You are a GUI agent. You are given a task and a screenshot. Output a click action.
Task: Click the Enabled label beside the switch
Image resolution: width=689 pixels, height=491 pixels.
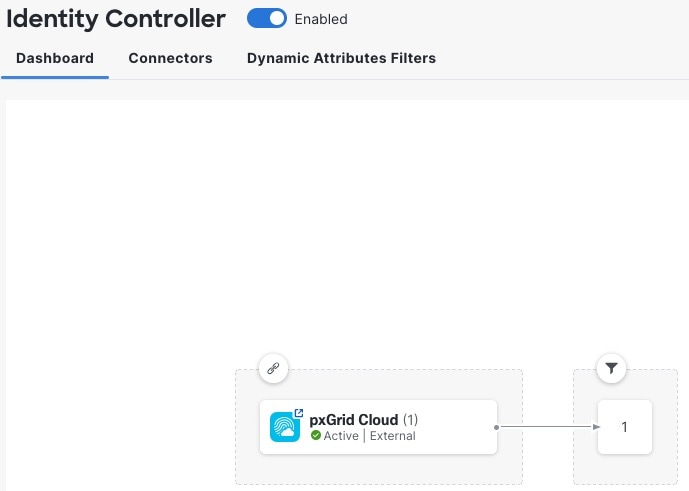tap(321, 19)
